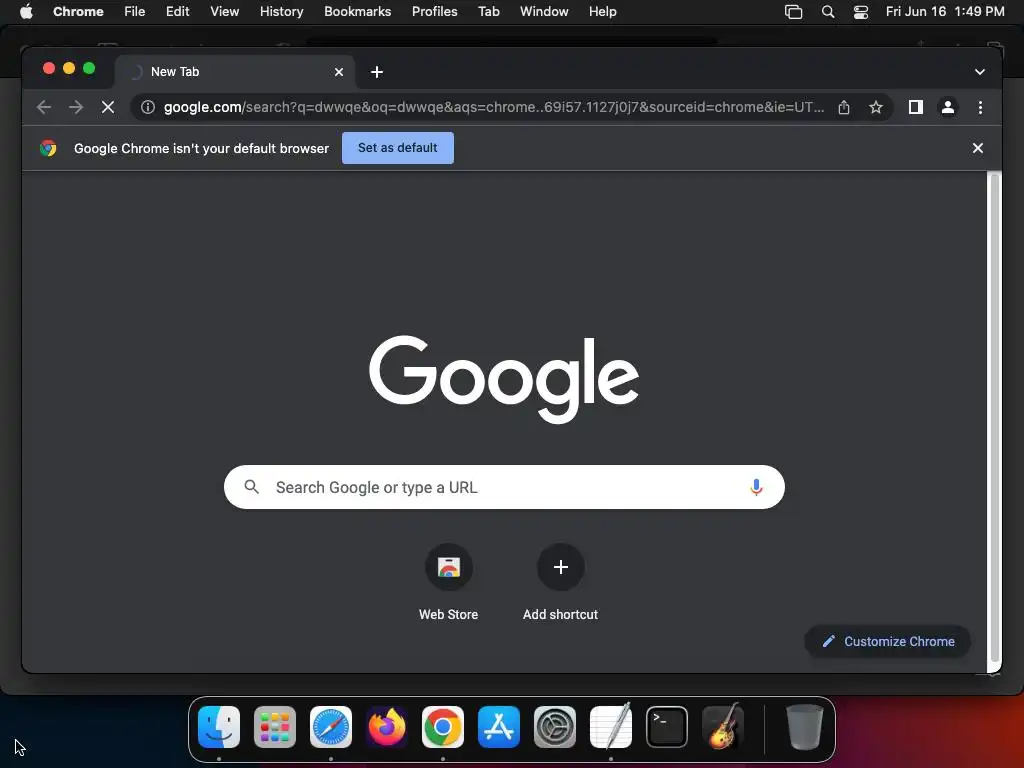1024x768 pixels.
Task: Click the address bar URL text
Action: (x=494, y=107)
